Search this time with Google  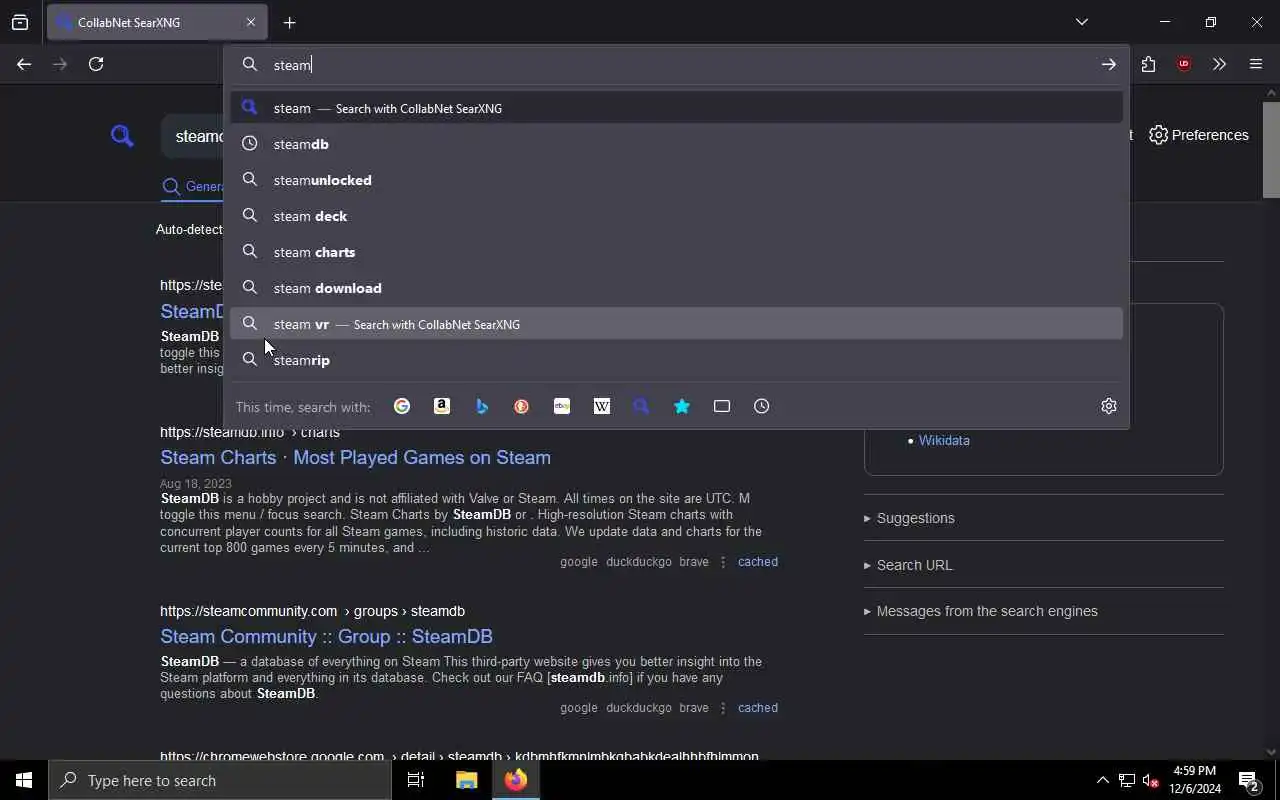pos(402,406)
